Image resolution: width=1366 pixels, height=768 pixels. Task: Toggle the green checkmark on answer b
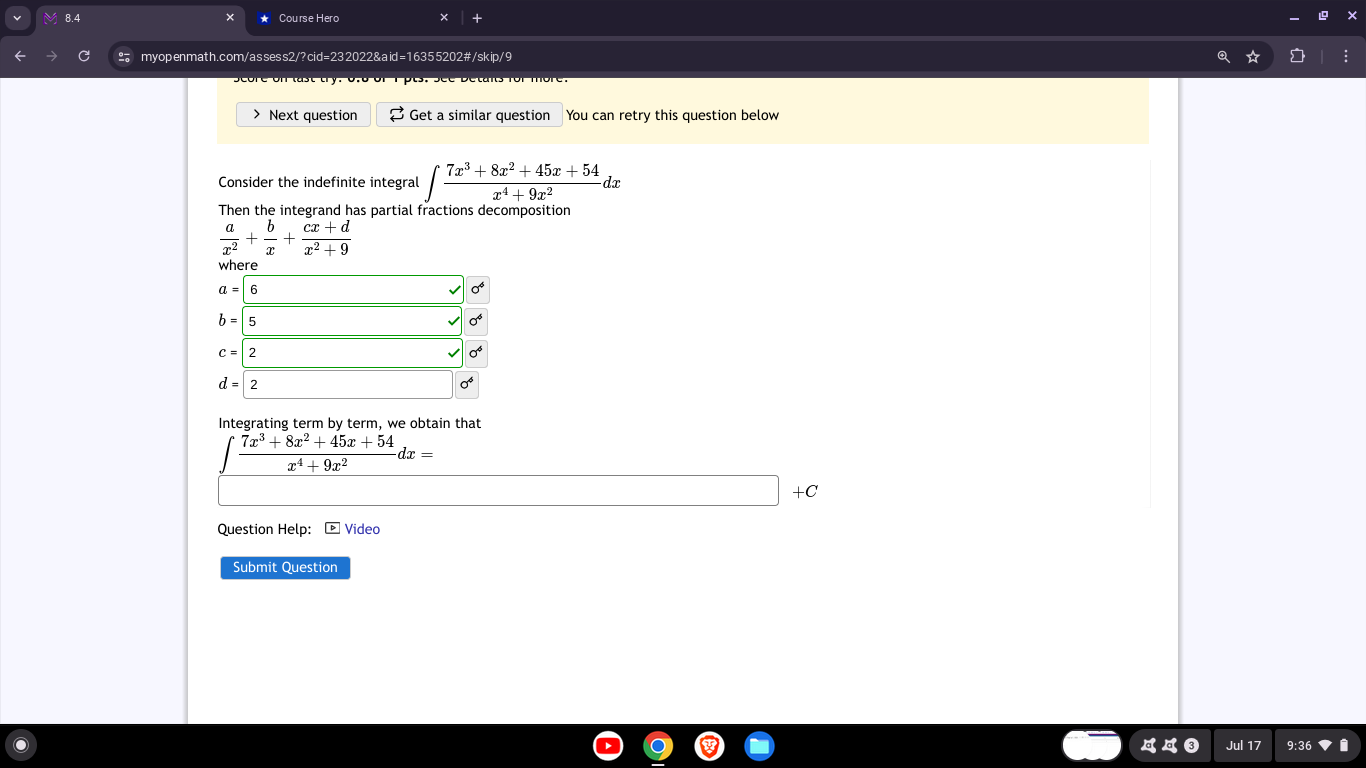[x=452, y=321]
